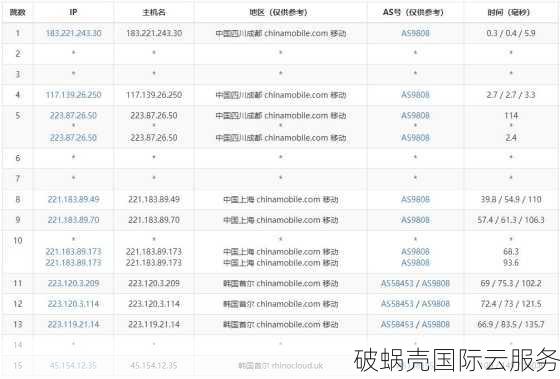
Task: Select the 主机名 column header
Action: click(x=154, y=13)
